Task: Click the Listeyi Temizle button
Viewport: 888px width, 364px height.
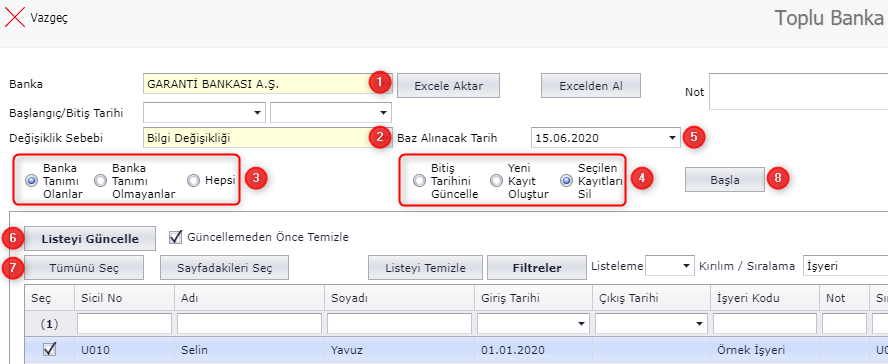Action: tap(425, 268)
